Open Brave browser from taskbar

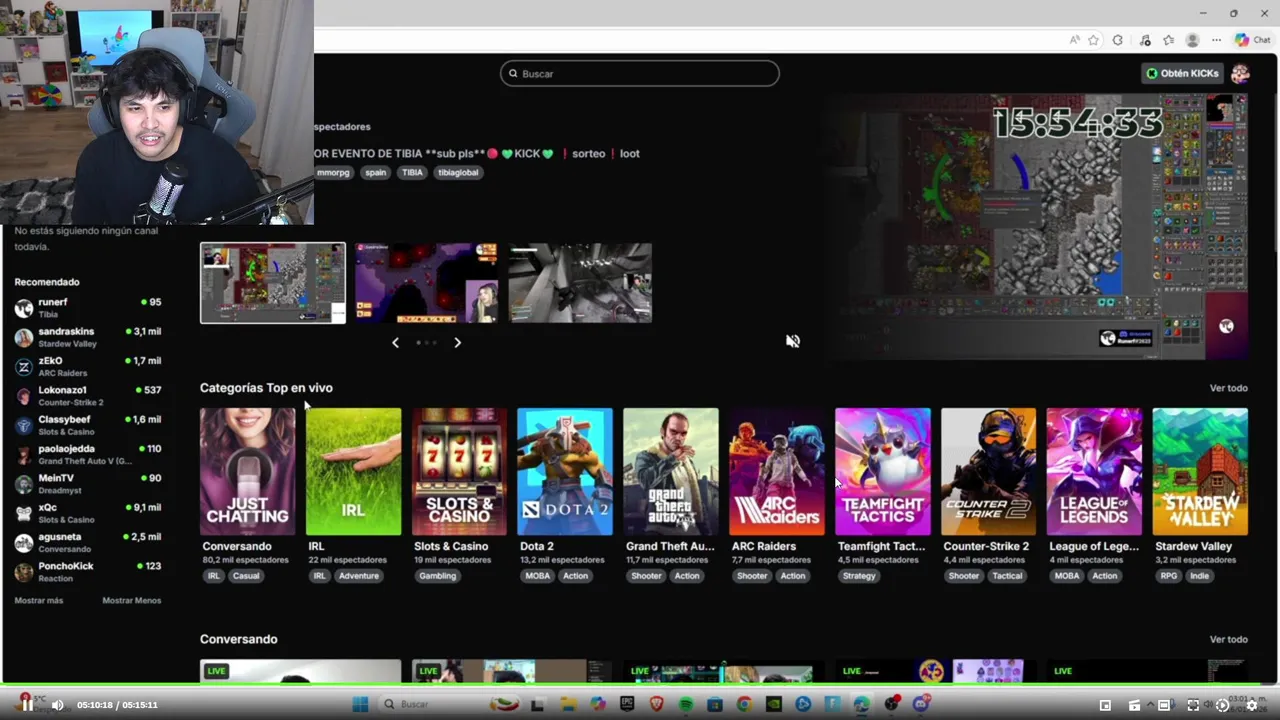pyautogui.click(x=656, y=704)
